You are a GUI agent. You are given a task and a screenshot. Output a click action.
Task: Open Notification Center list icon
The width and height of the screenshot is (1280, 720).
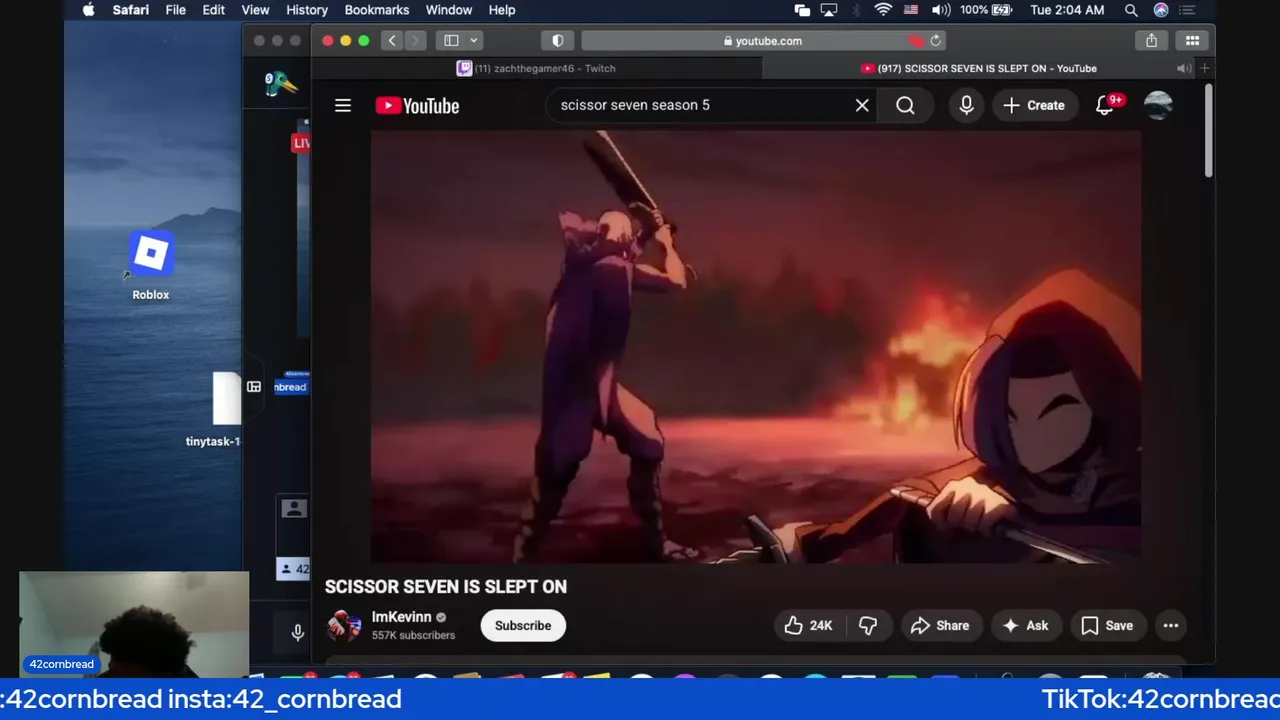point(1187,10)
